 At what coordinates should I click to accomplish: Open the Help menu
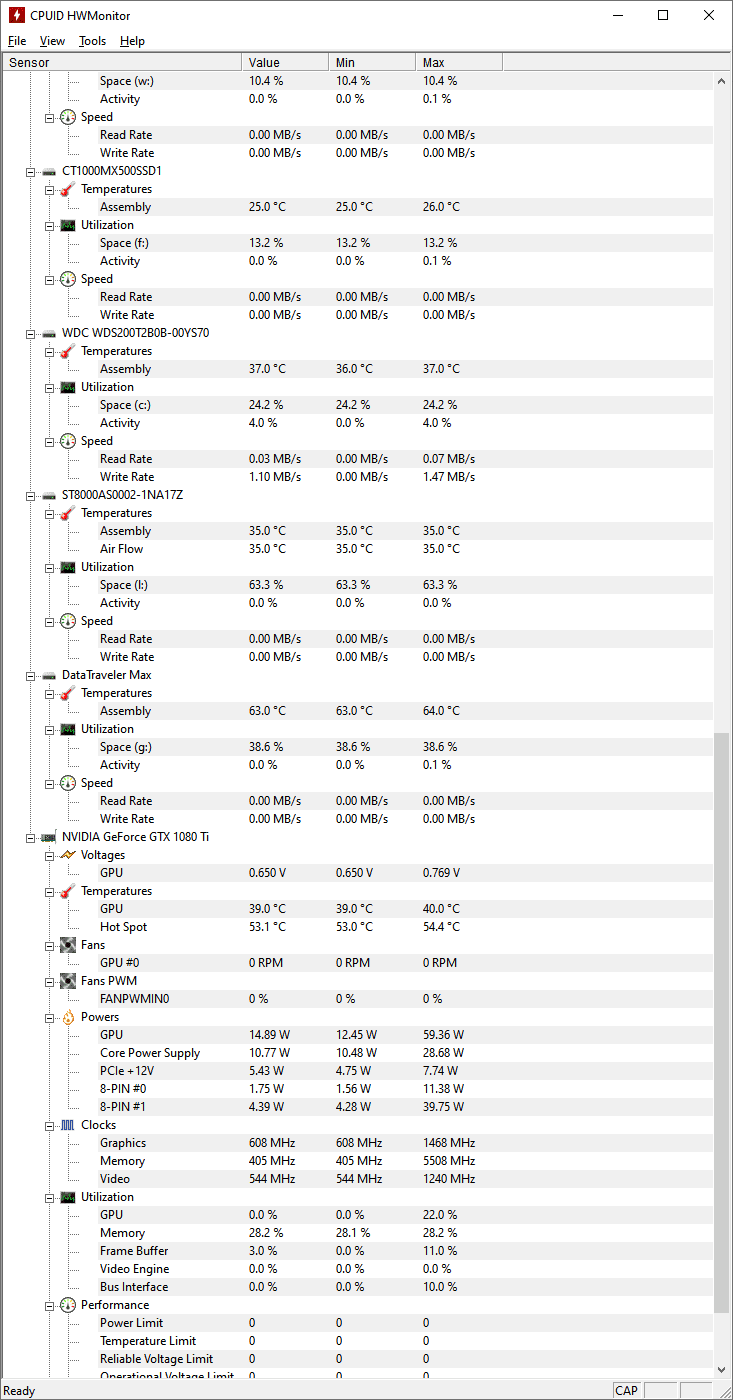132,41
